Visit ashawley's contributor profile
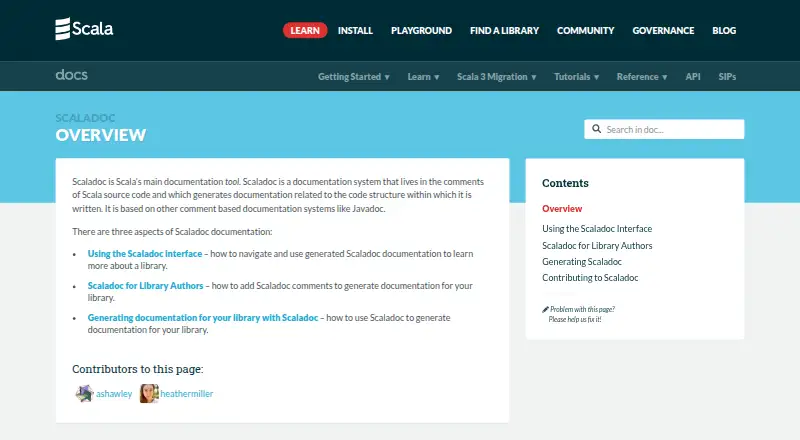The height and width of the screenshot is (440, 800). [114, 394]
